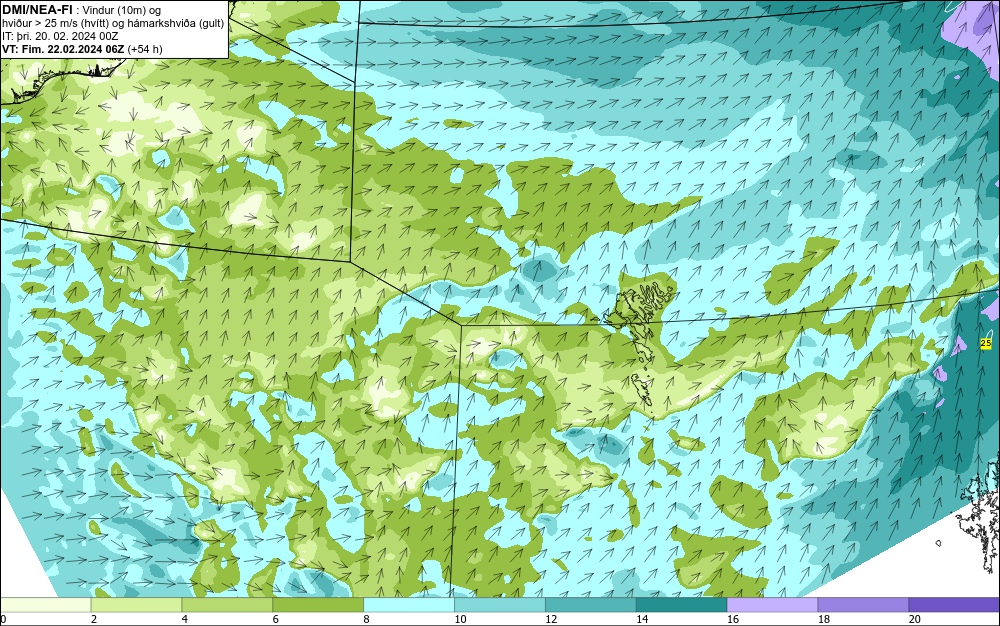Click the teal 12–14 m/s legend swatch
The width and height of the screenshot is (1000, 626).
(591, 605)
